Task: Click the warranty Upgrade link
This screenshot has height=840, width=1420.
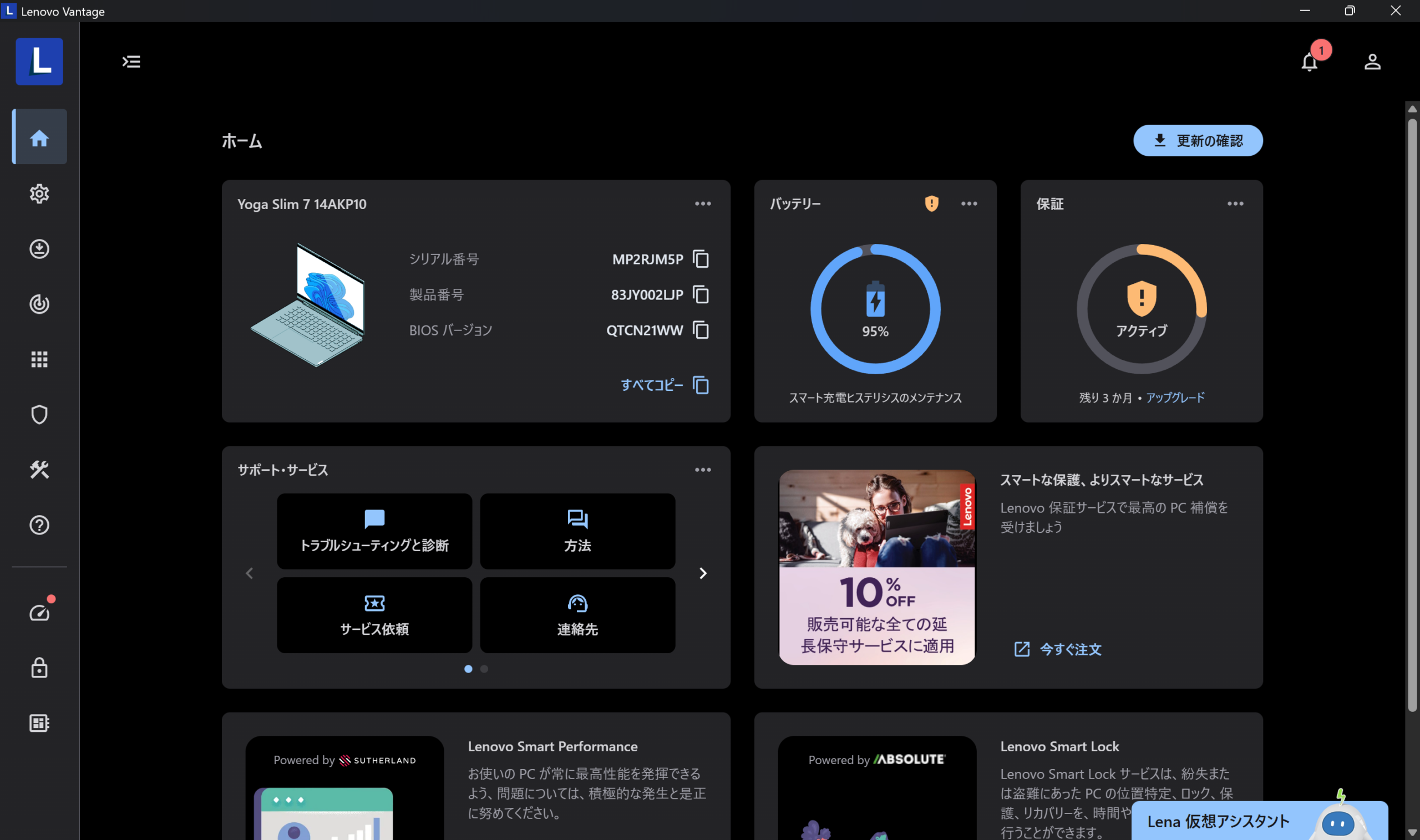Action: [x=1175, y=398]
